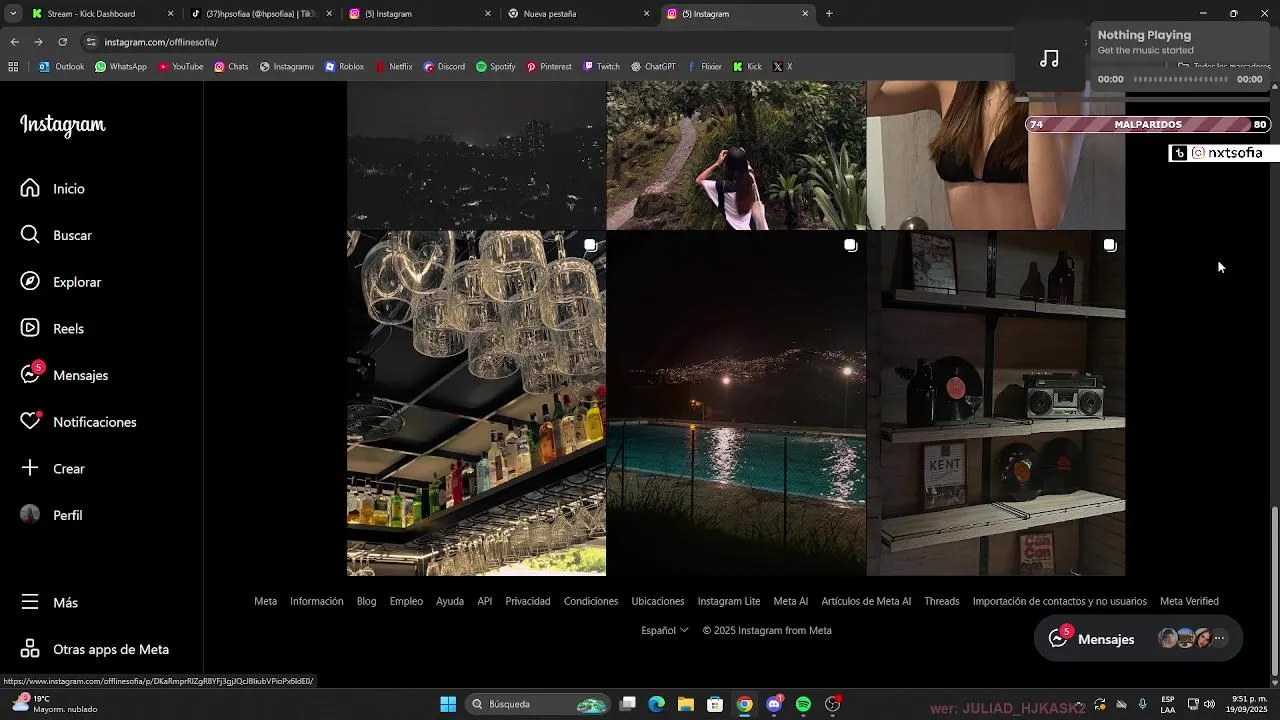Click the browser back arrow
The width and height of the screenshot is (1280, 720).
coord(14,42)
